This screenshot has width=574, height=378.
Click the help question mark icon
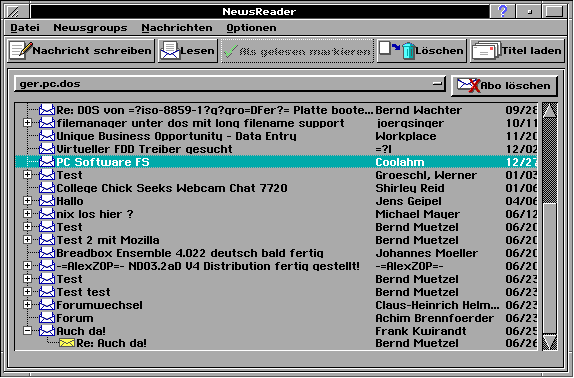click(503, 11)
